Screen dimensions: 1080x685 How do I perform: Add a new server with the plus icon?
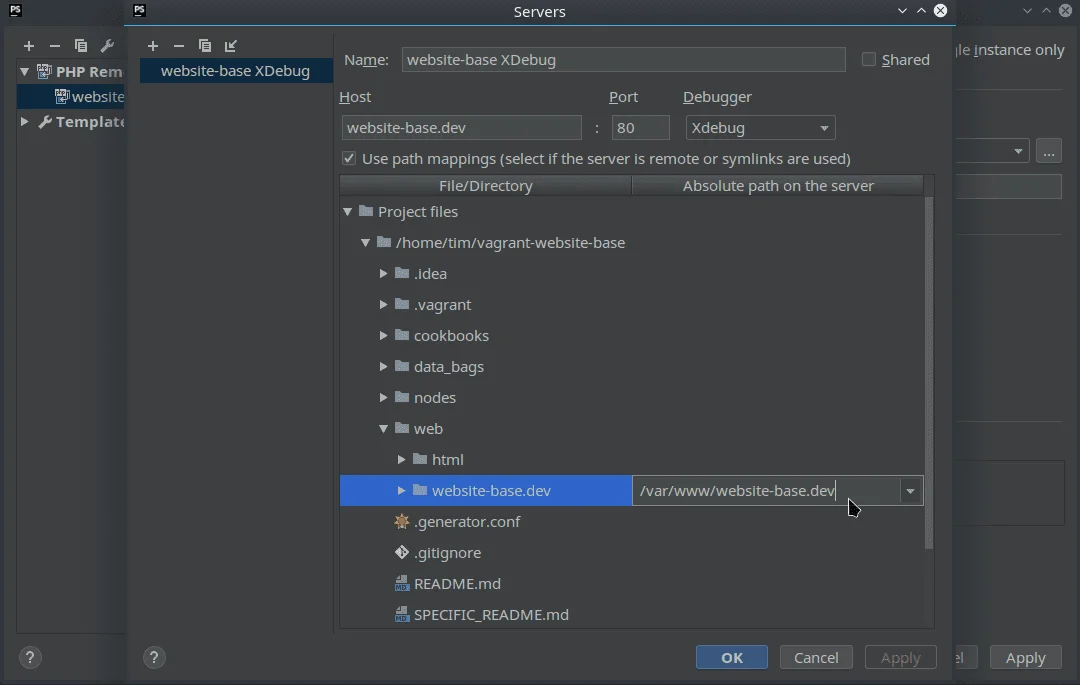(153, 46)
